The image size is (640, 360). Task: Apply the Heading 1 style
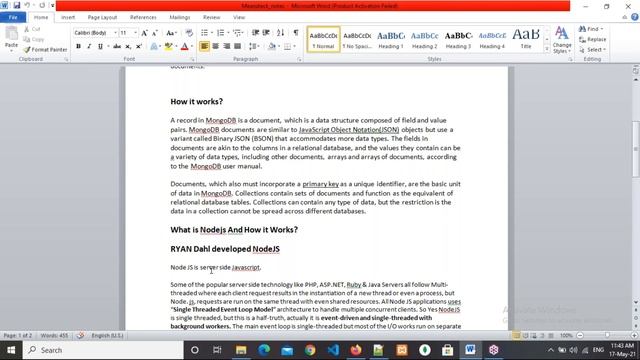coord(391,40)
